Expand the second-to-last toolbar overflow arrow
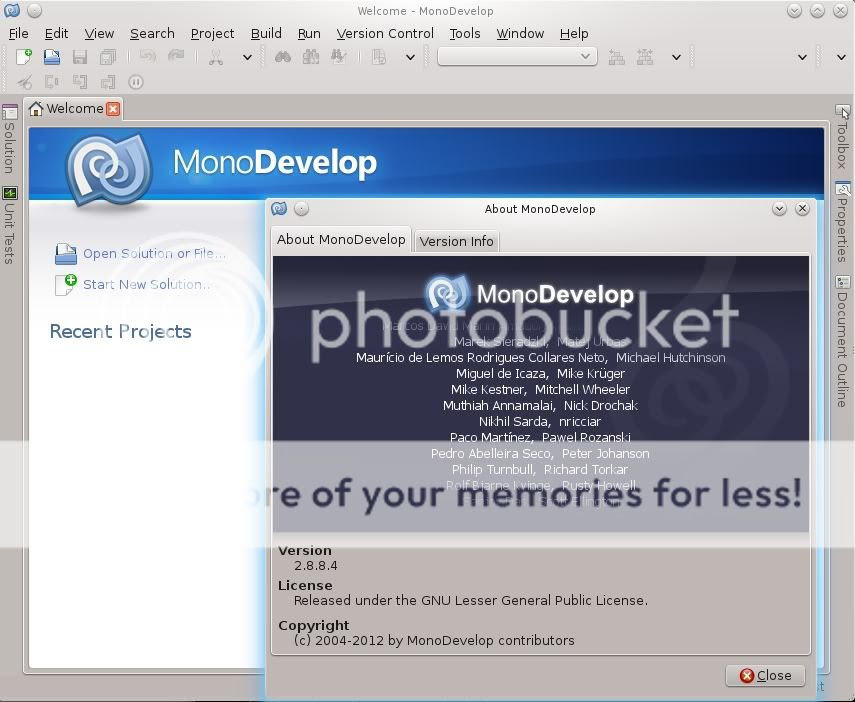Screen dimensions: 855x702 point(802,57)
